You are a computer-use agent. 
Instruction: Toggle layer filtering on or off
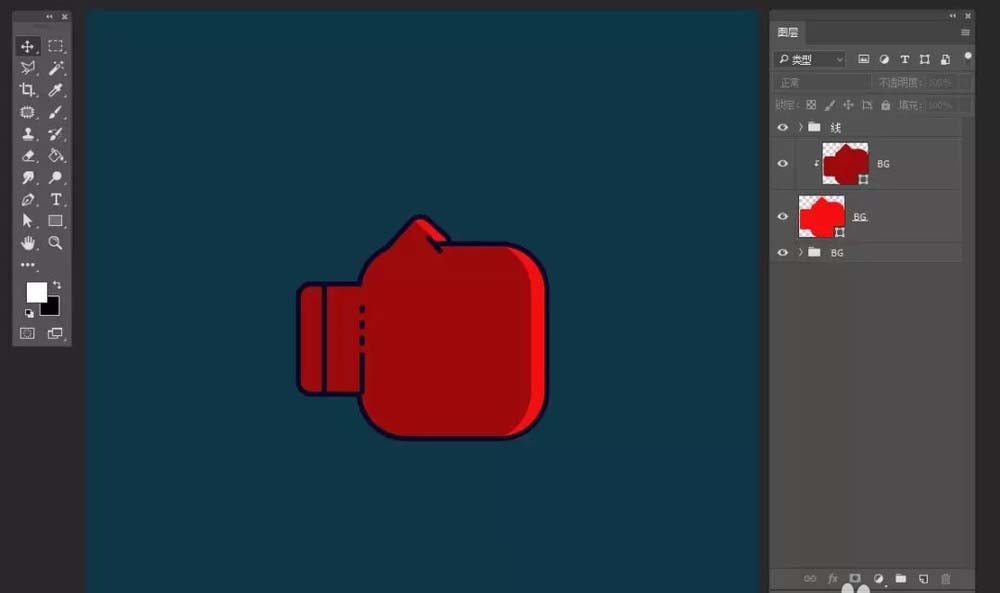pos(967,58)
